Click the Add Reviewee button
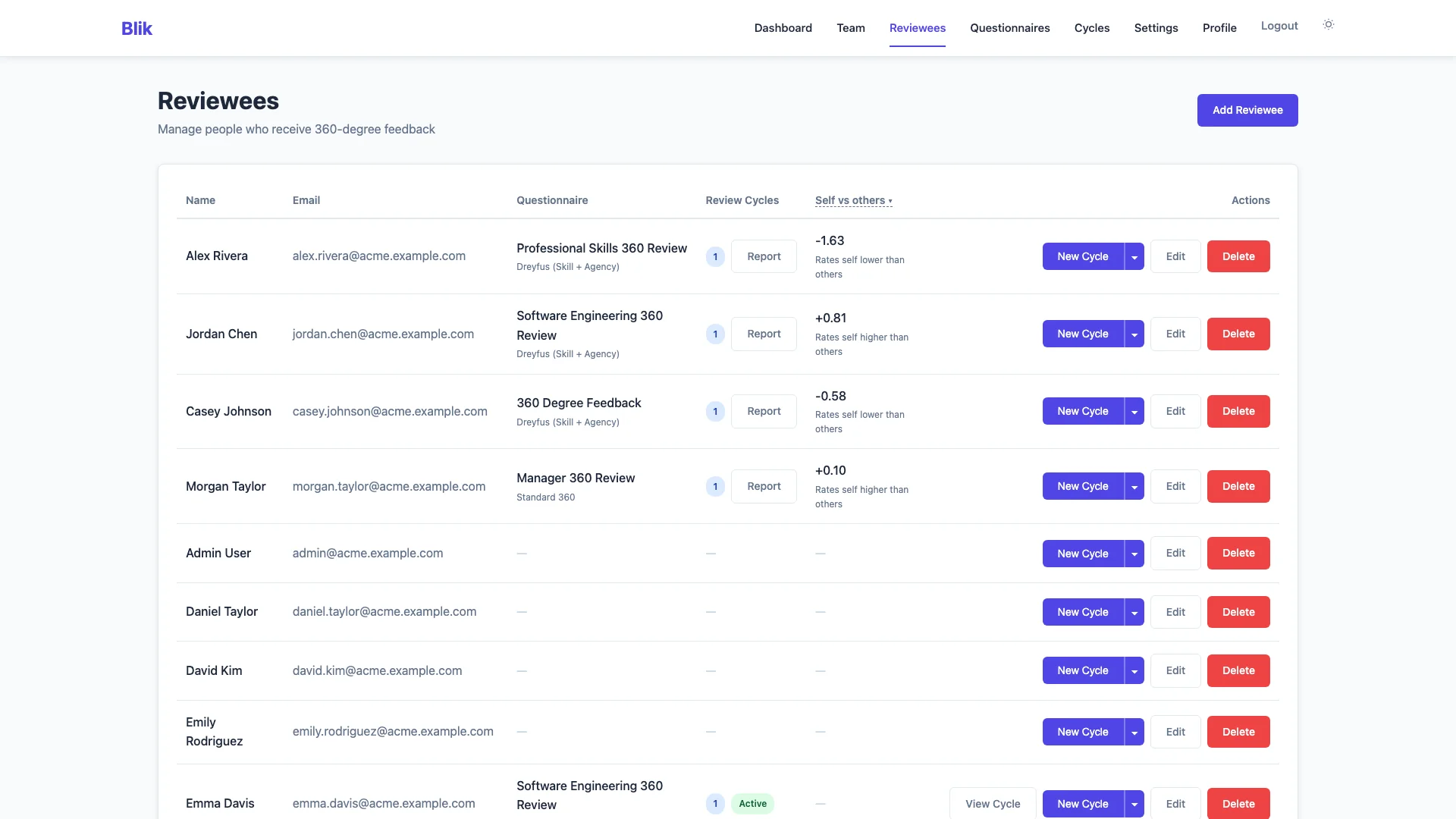 tap(1247, 110)
